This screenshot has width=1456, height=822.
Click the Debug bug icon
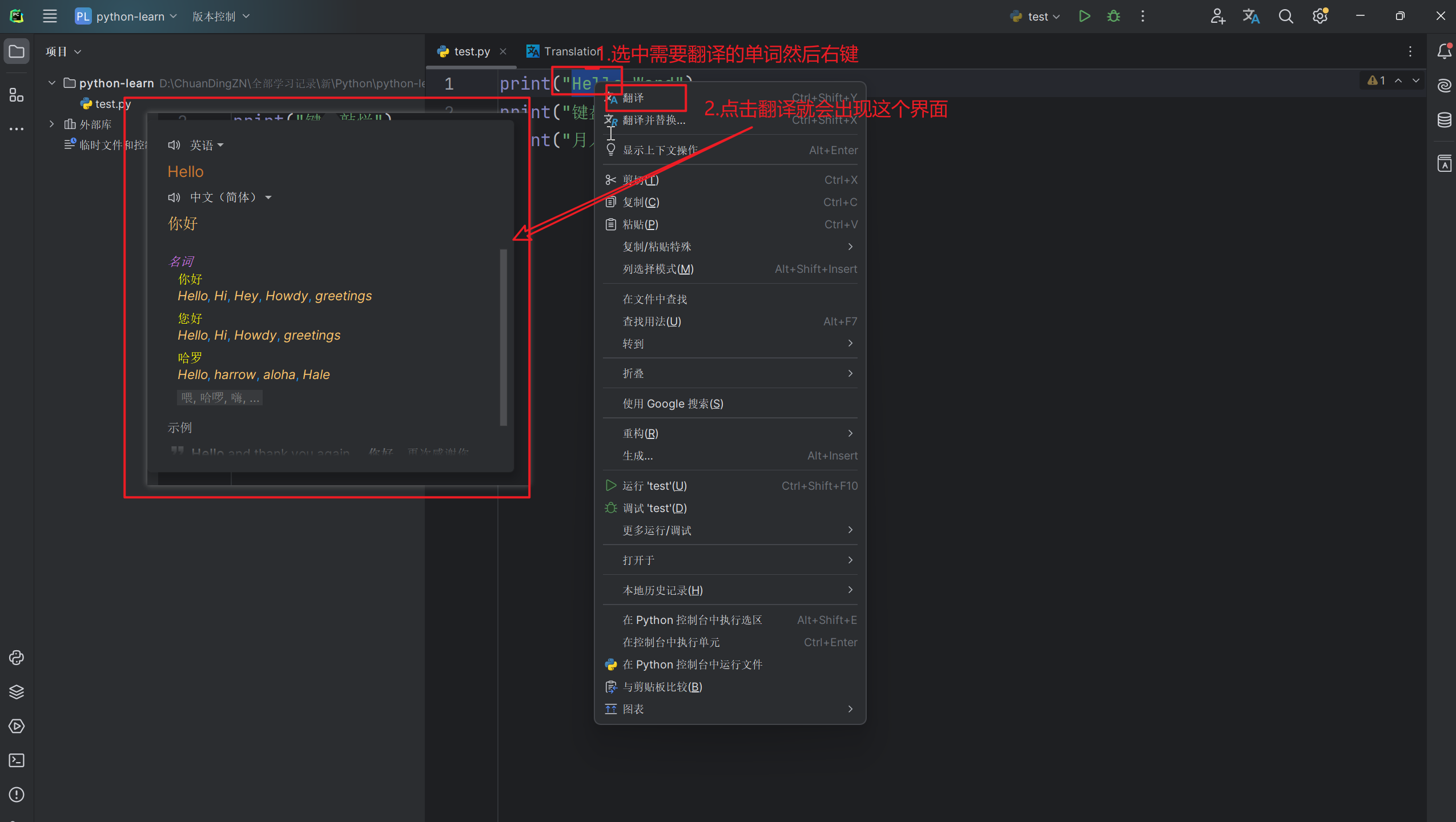point(1113,16)
